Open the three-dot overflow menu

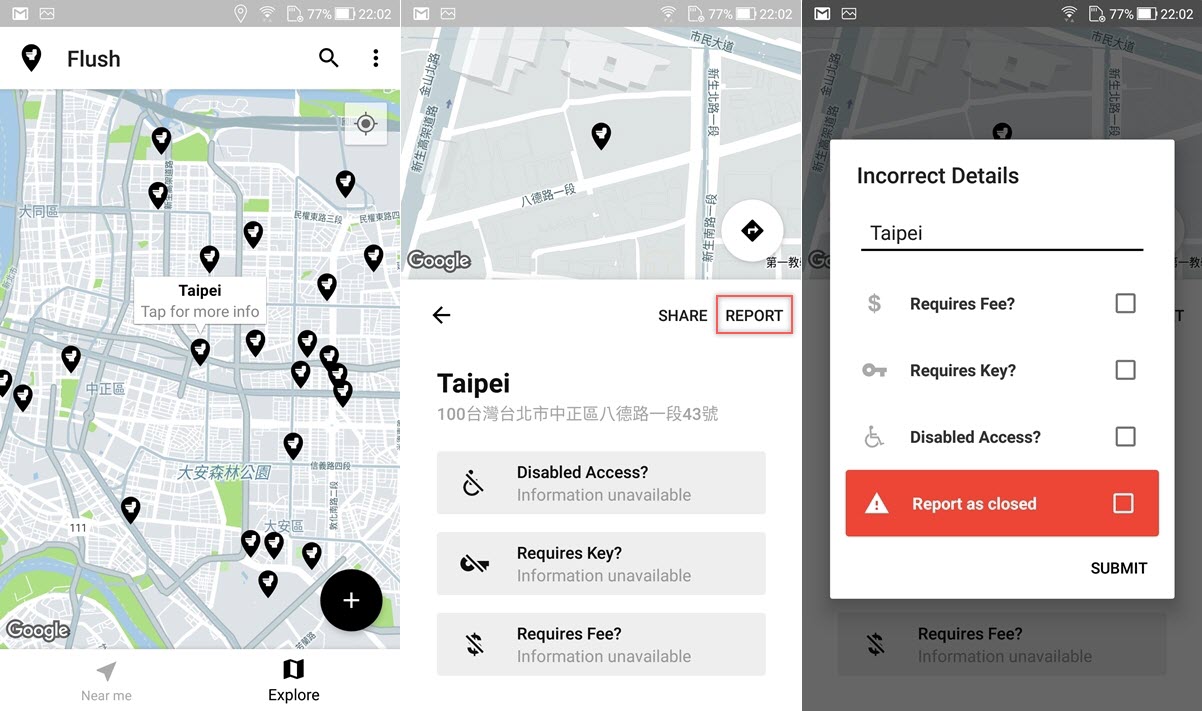point(376,58)
